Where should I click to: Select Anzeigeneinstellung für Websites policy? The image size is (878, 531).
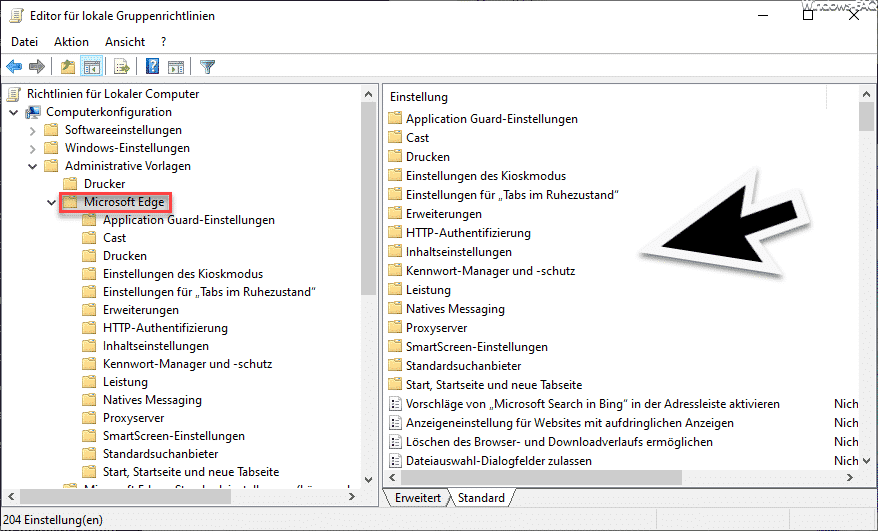569,423
